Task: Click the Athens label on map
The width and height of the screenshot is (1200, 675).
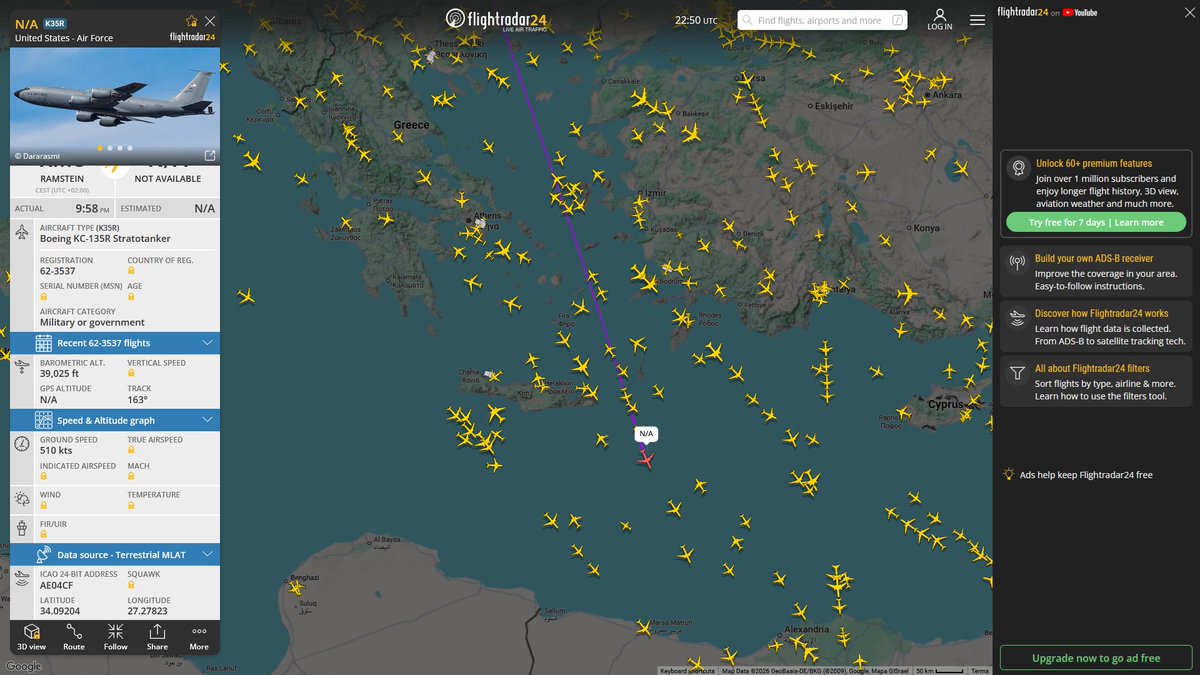Action: pyautogui.click(x=488, y=218)
